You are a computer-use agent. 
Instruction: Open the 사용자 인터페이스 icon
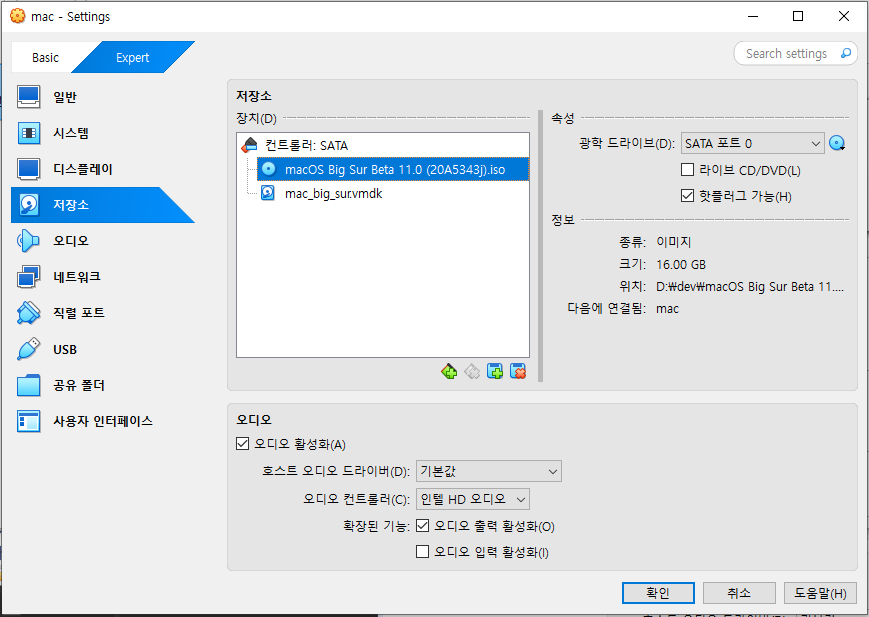(x=28, y=421)
